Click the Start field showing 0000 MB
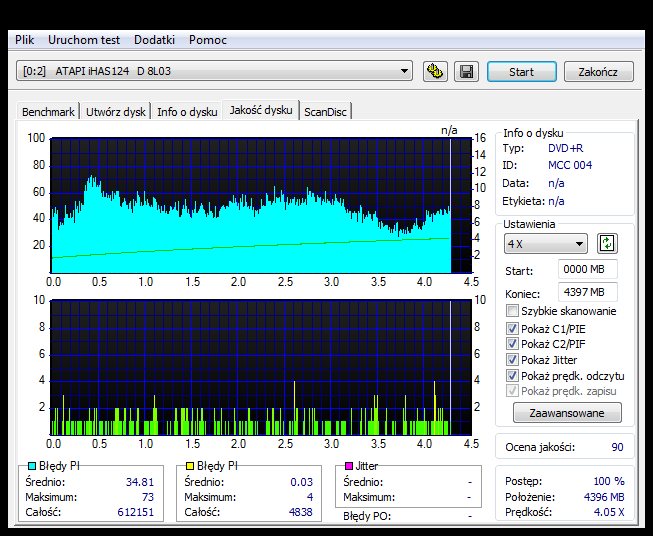Screen dimensions: 653x536 (x=588, y=269)
